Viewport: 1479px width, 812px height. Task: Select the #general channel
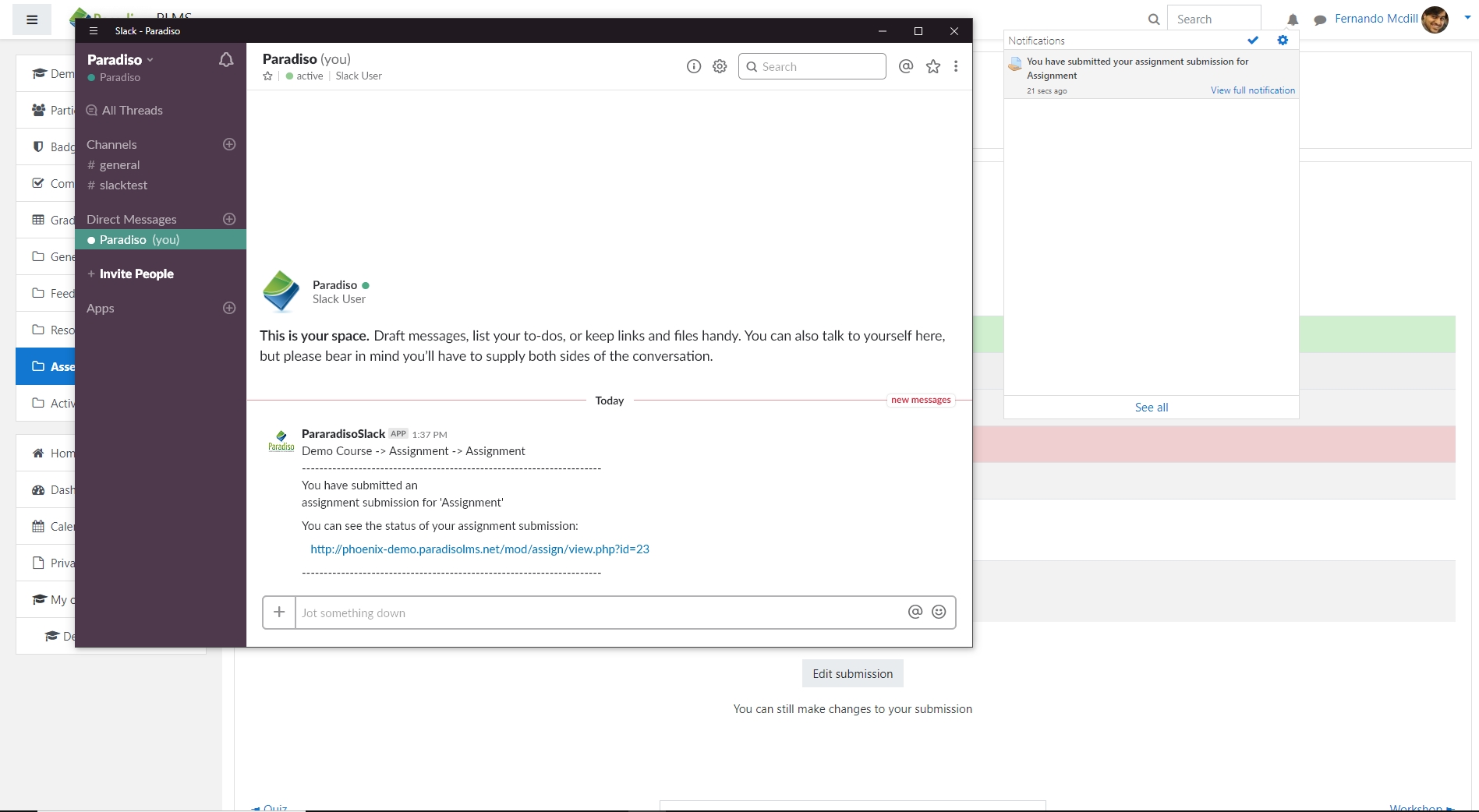pyautogui.click(x=119, y=165)
